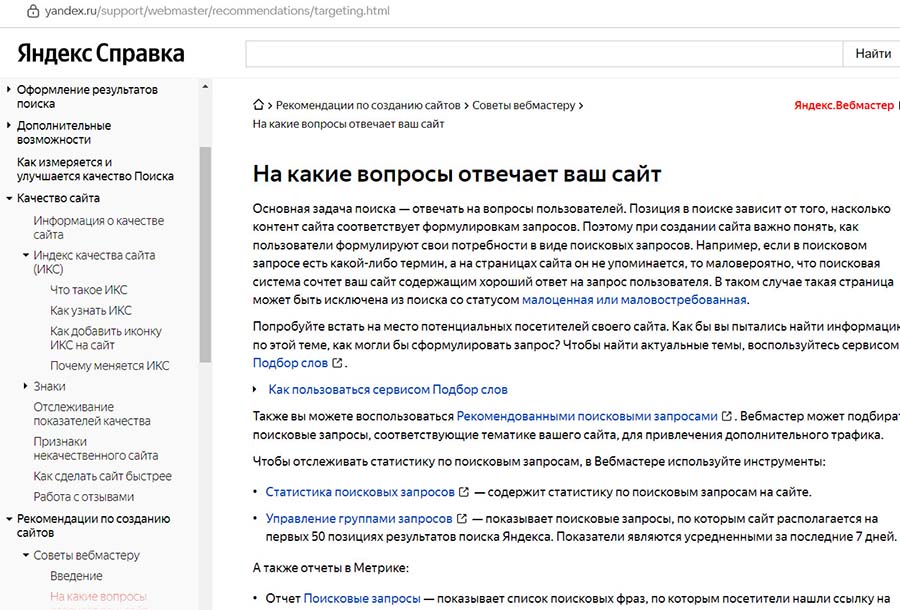Collapse the Качество сайта sidebar section
This screenshot has width=900, height=610.
tap(8, 197)
